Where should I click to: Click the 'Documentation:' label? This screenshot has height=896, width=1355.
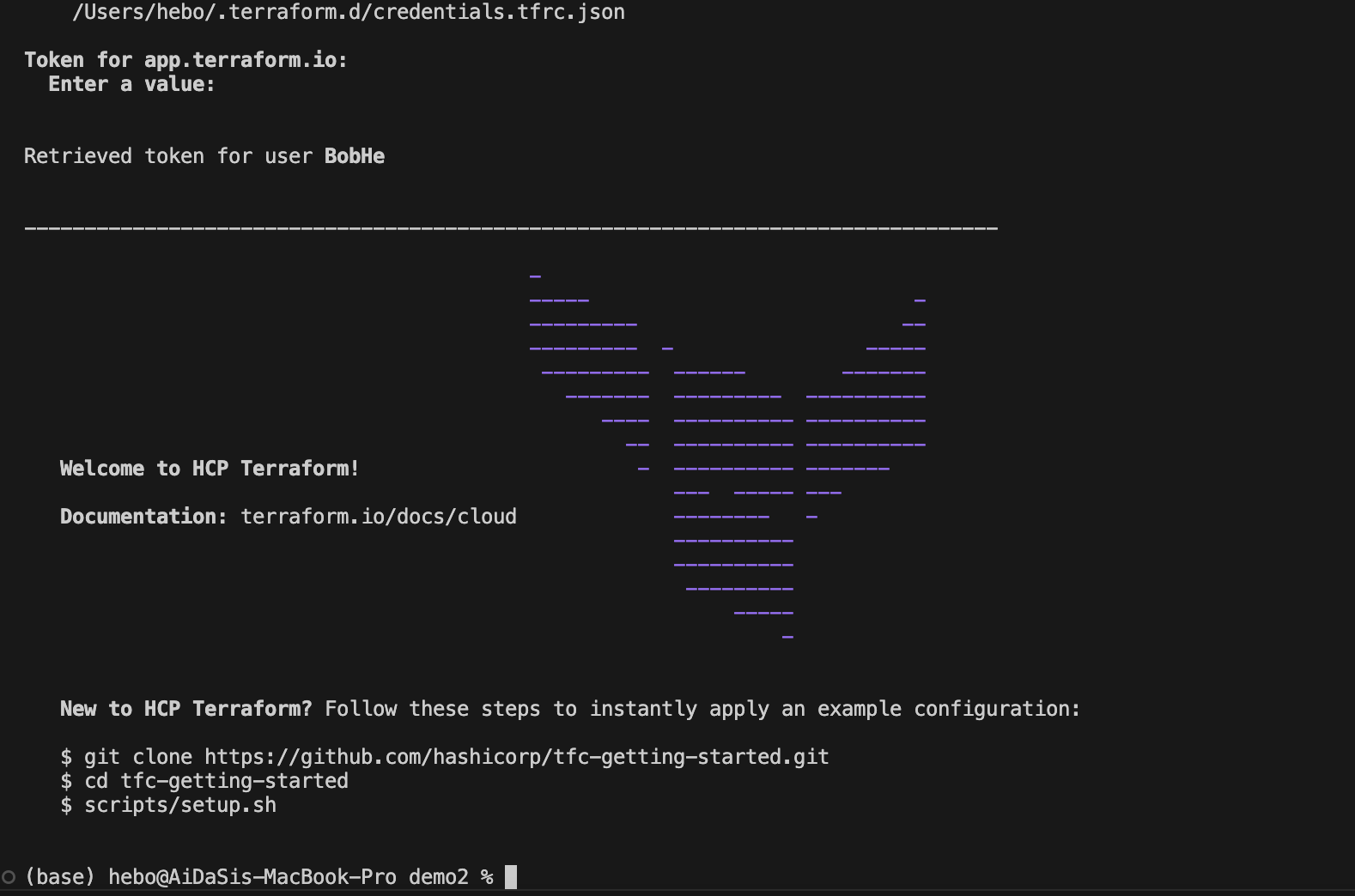pyautogui.click(x=143, y=517)
